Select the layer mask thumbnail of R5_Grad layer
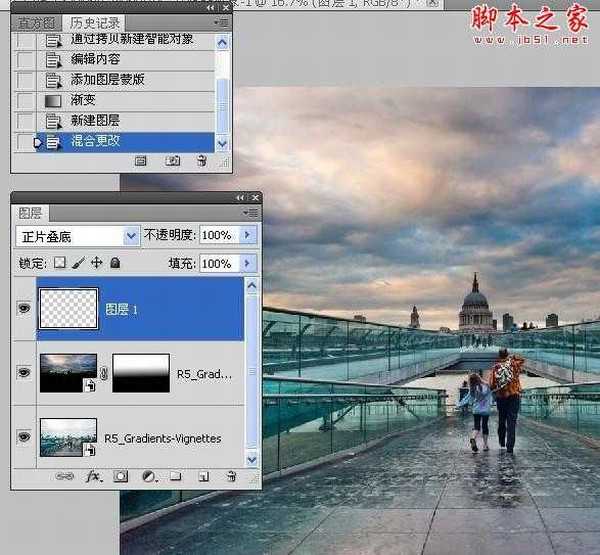 [x=142, y=373]
